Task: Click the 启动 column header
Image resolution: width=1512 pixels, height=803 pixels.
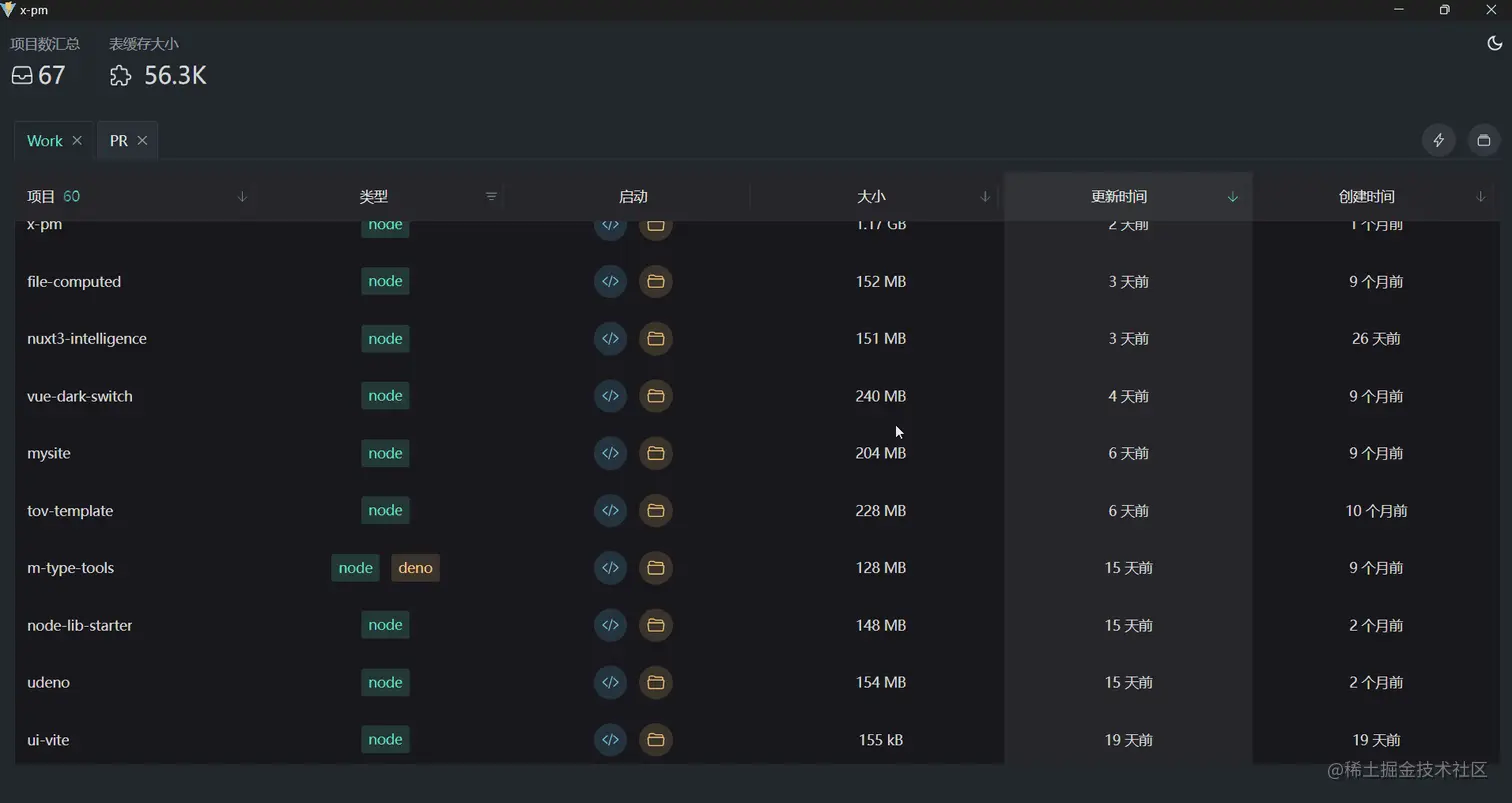Action: (633, 196)
